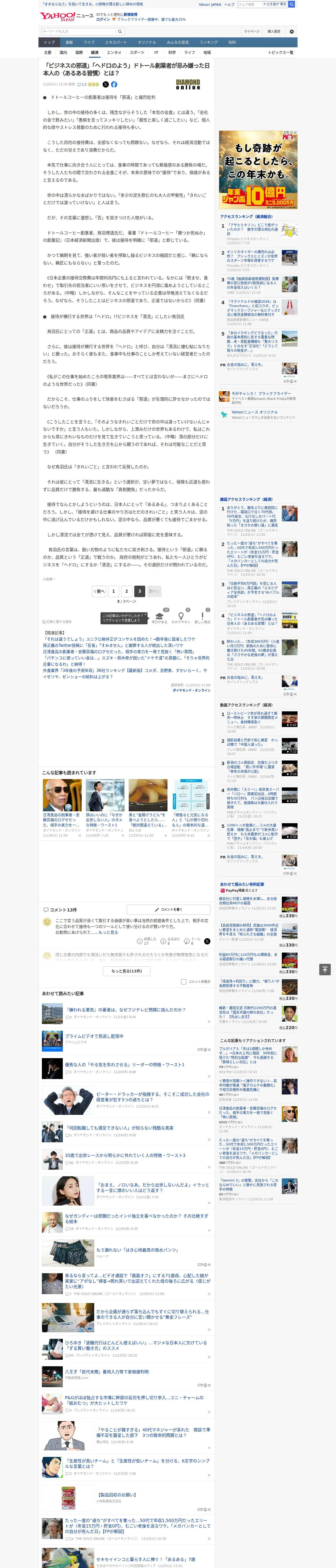
Task: Click the scroll-to-top arrow button
Action: pos(325,969)
